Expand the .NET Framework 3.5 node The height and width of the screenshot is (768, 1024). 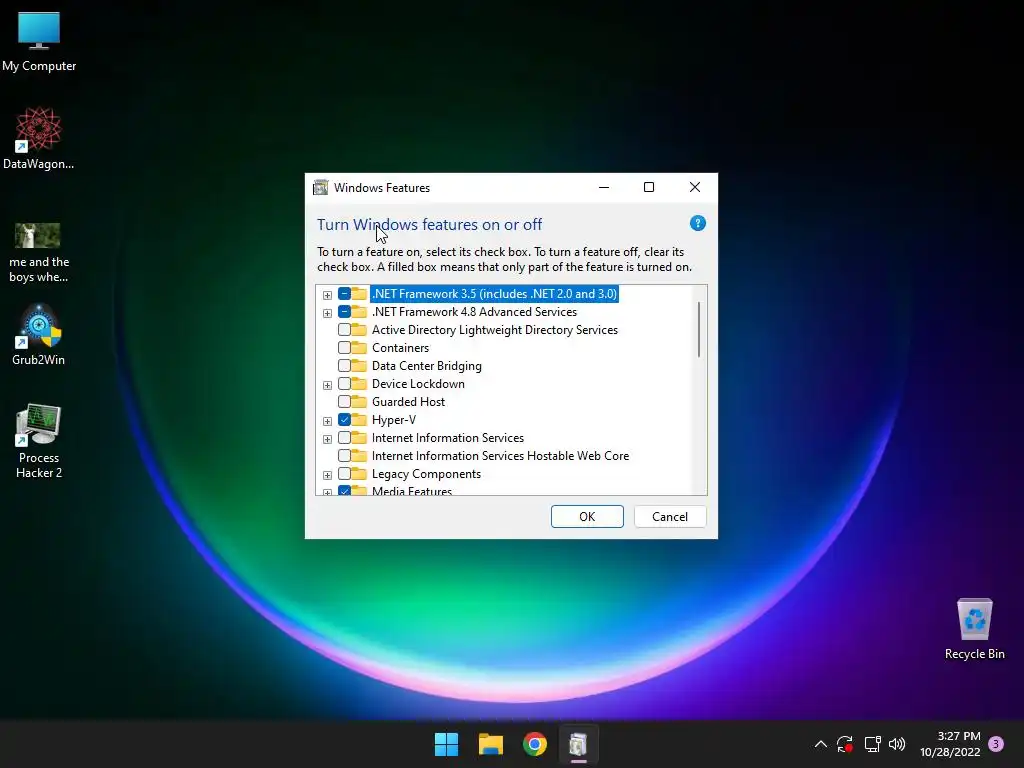coord(327,295)
